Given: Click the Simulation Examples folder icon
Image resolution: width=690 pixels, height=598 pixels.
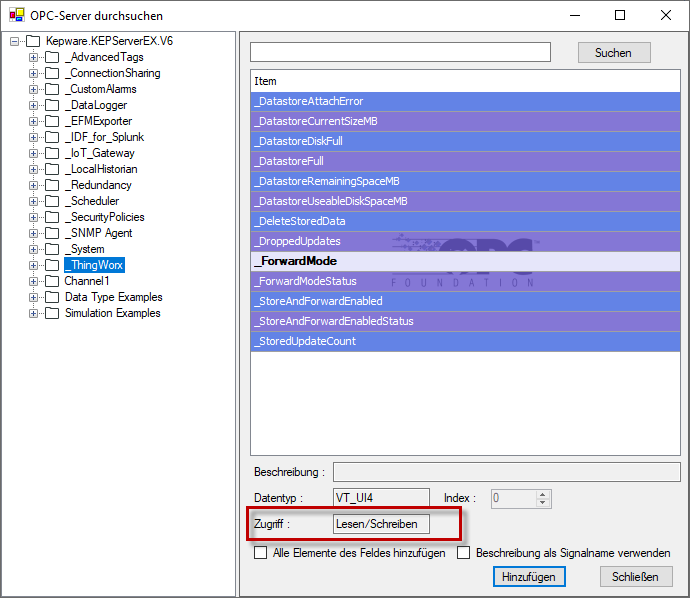Looking at the screenshot, I should 52,313.
